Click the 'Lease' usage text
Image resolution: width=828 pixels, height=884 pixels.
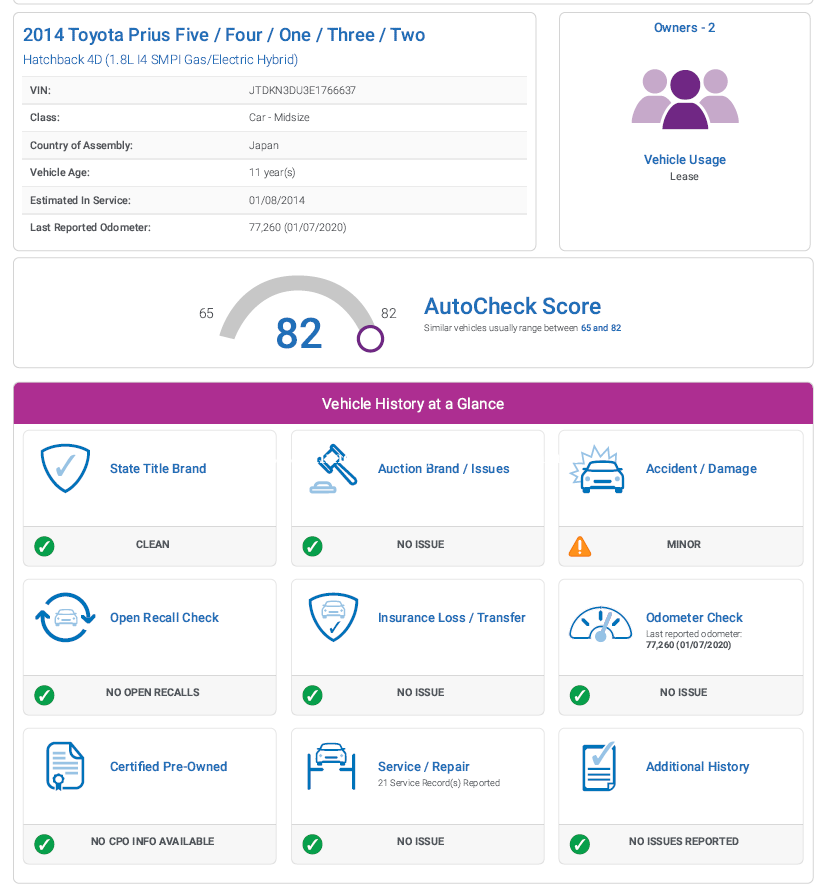click(684, 176)
